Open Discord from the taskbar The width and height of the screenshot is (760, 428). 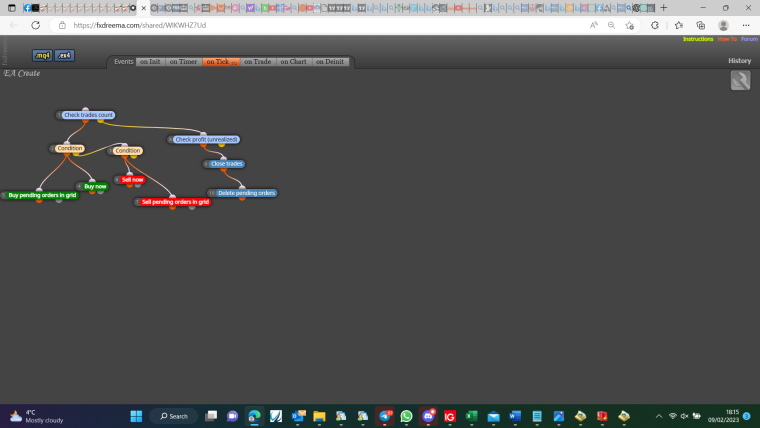[x=428, y=416]
